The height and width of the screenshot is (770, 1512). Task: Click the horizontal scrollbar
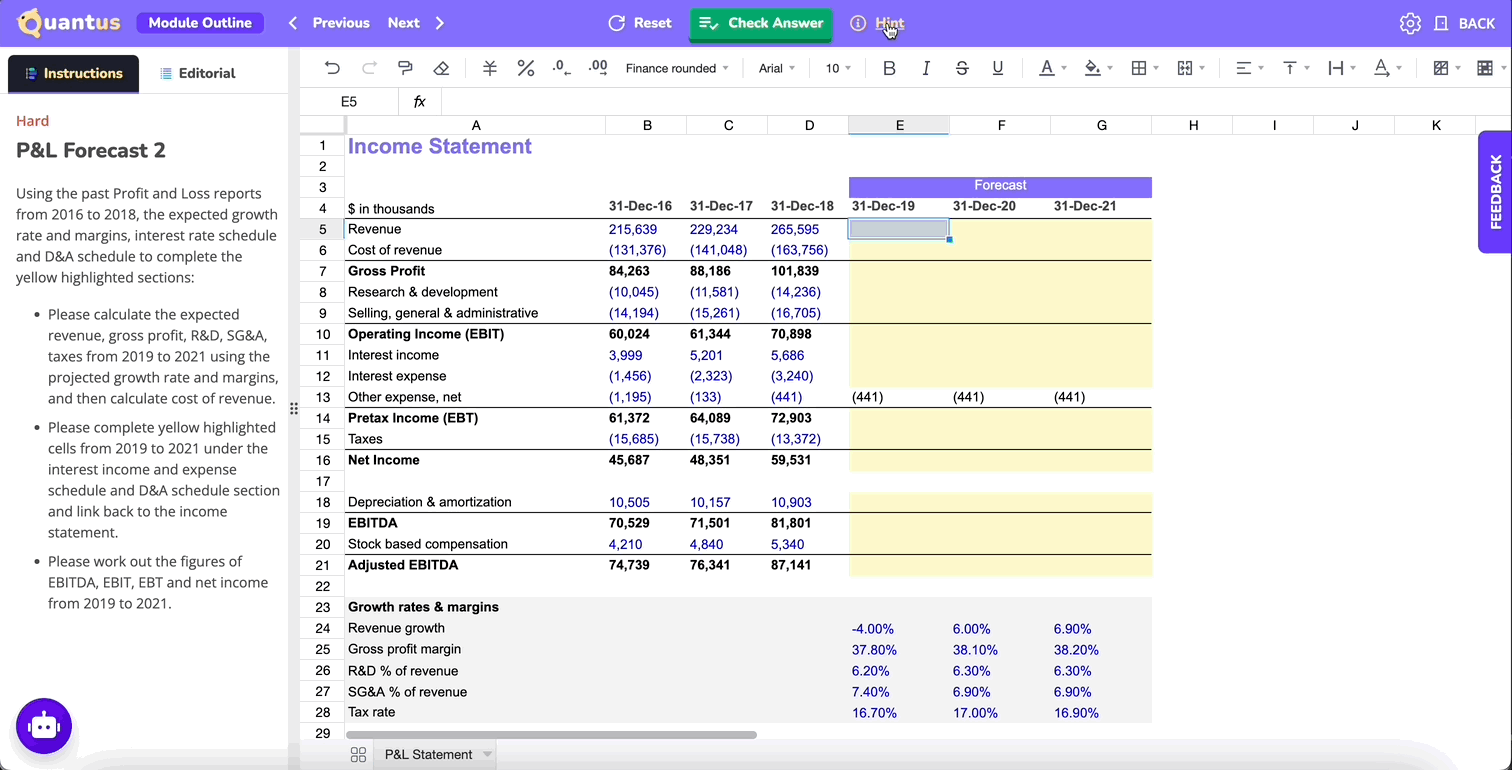click(551, 734)
